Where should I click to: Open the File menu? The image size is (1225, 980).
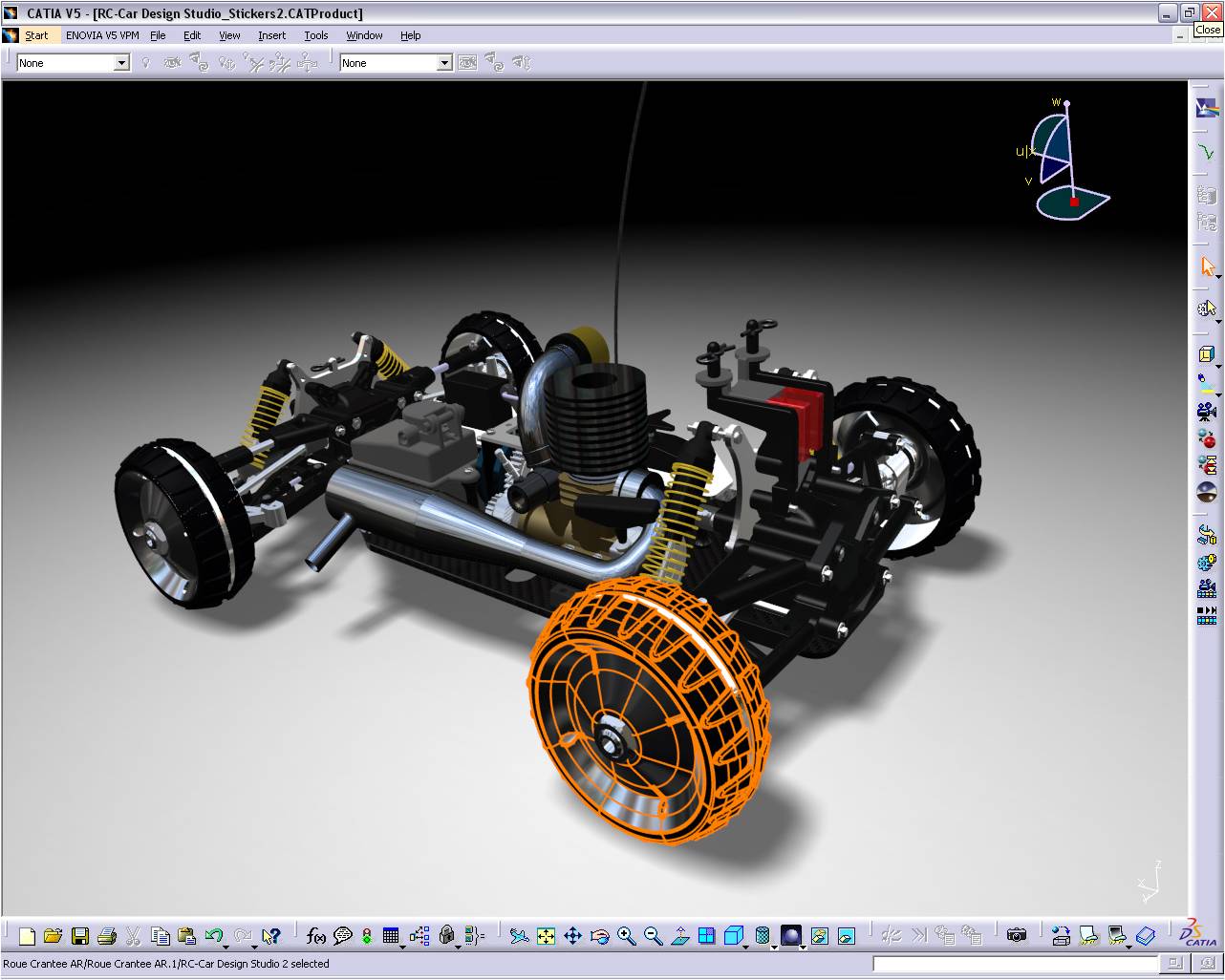click(x=158, y=35)
